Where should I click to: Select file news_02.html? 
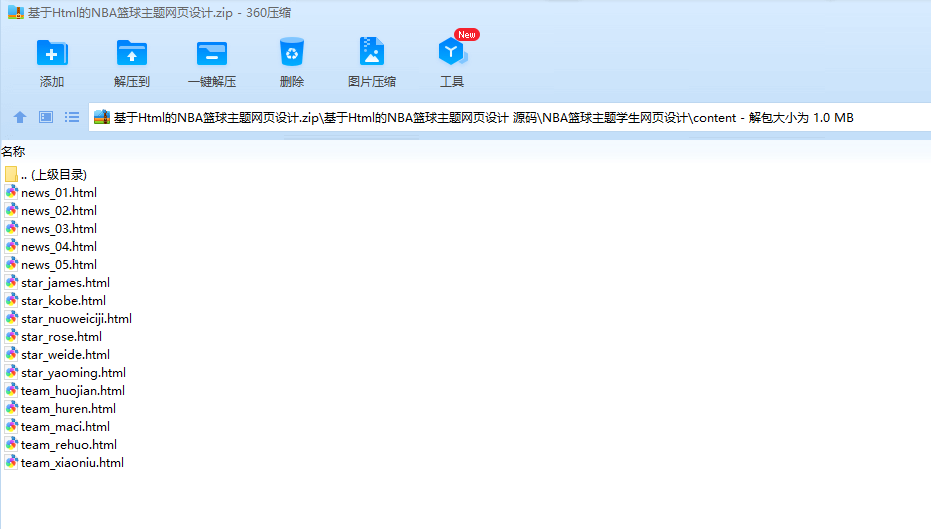51,211
